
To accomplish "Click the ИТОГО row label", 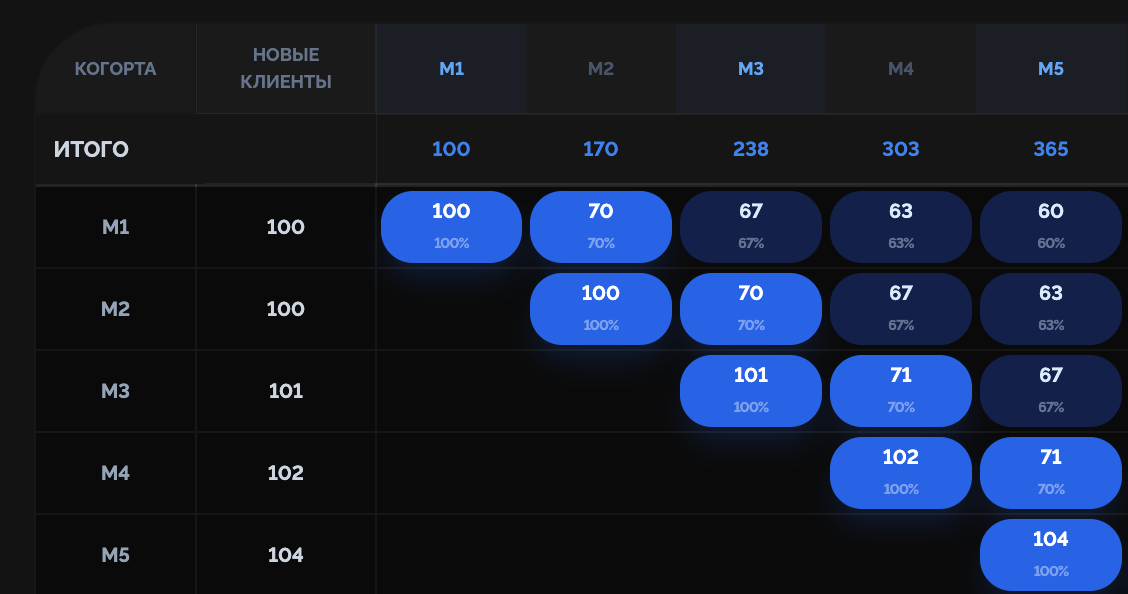I will [x=91, y=150].
